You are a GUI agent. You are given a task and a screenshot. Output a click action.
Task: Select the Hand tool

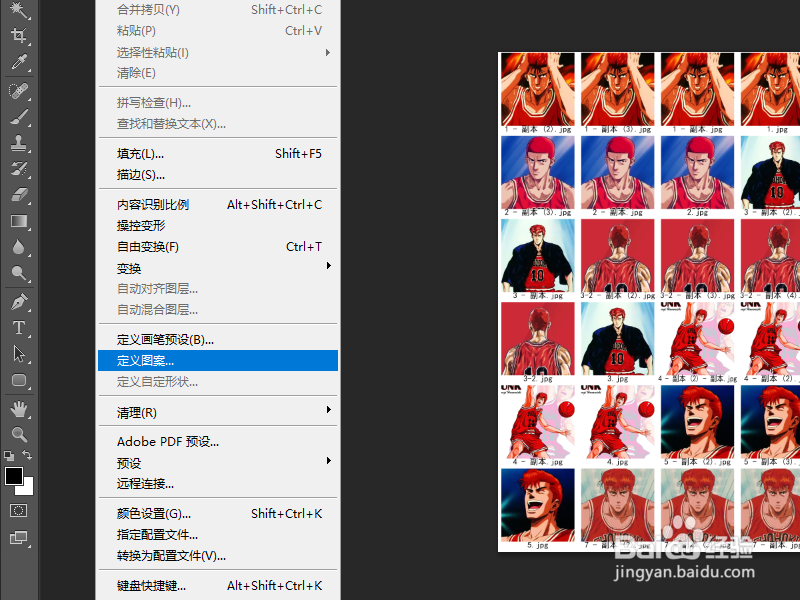click(x=19, y=409)
